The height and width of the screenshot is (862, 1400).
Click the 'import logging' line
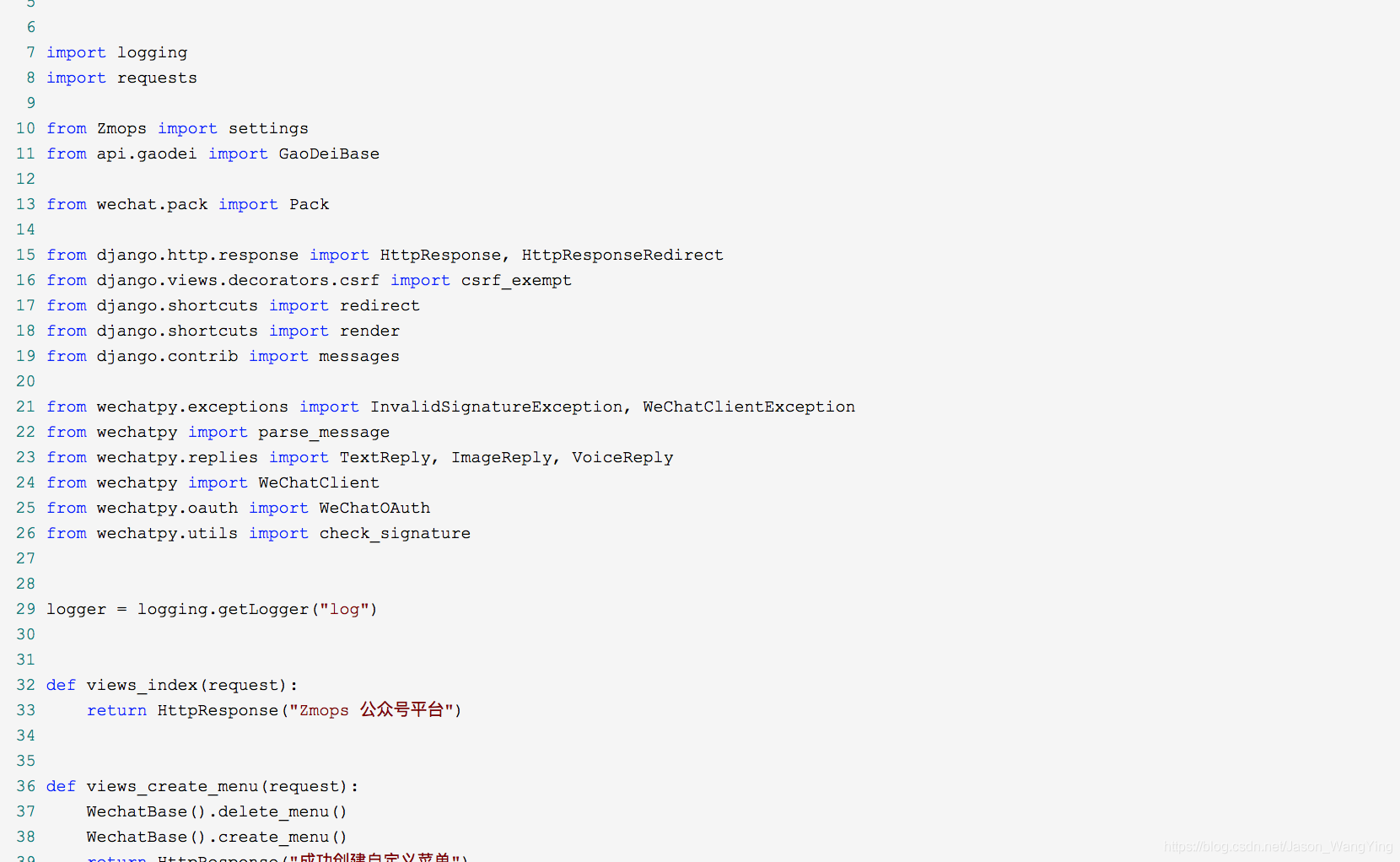(117, 52)
